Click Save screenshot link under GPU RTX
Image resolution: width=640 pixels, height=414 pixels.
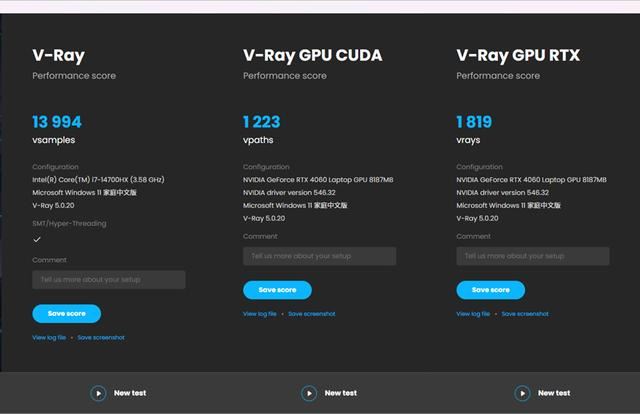[525, 314]
